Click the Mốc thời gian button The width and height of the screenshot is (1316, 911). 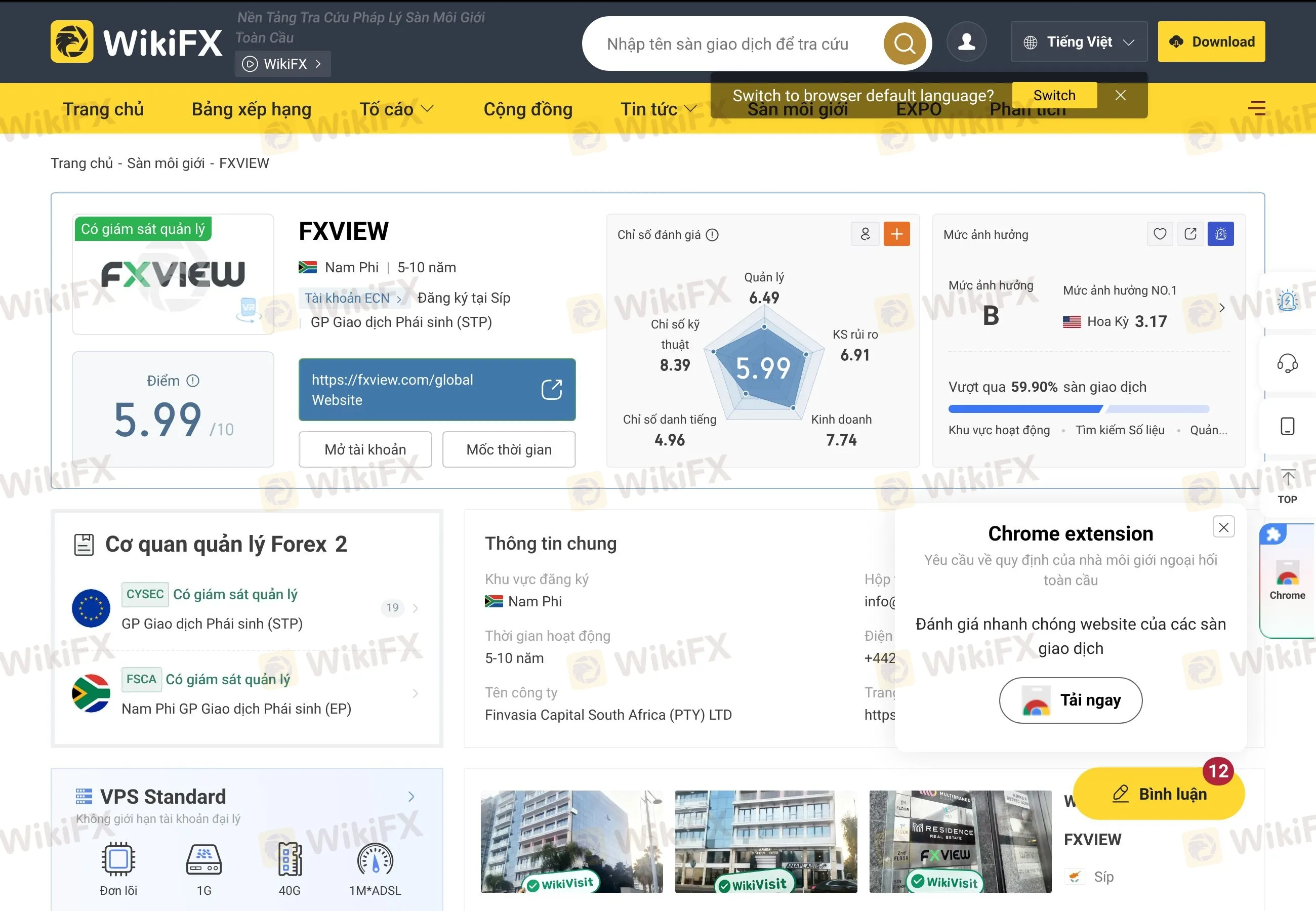[x=509, y=449]
